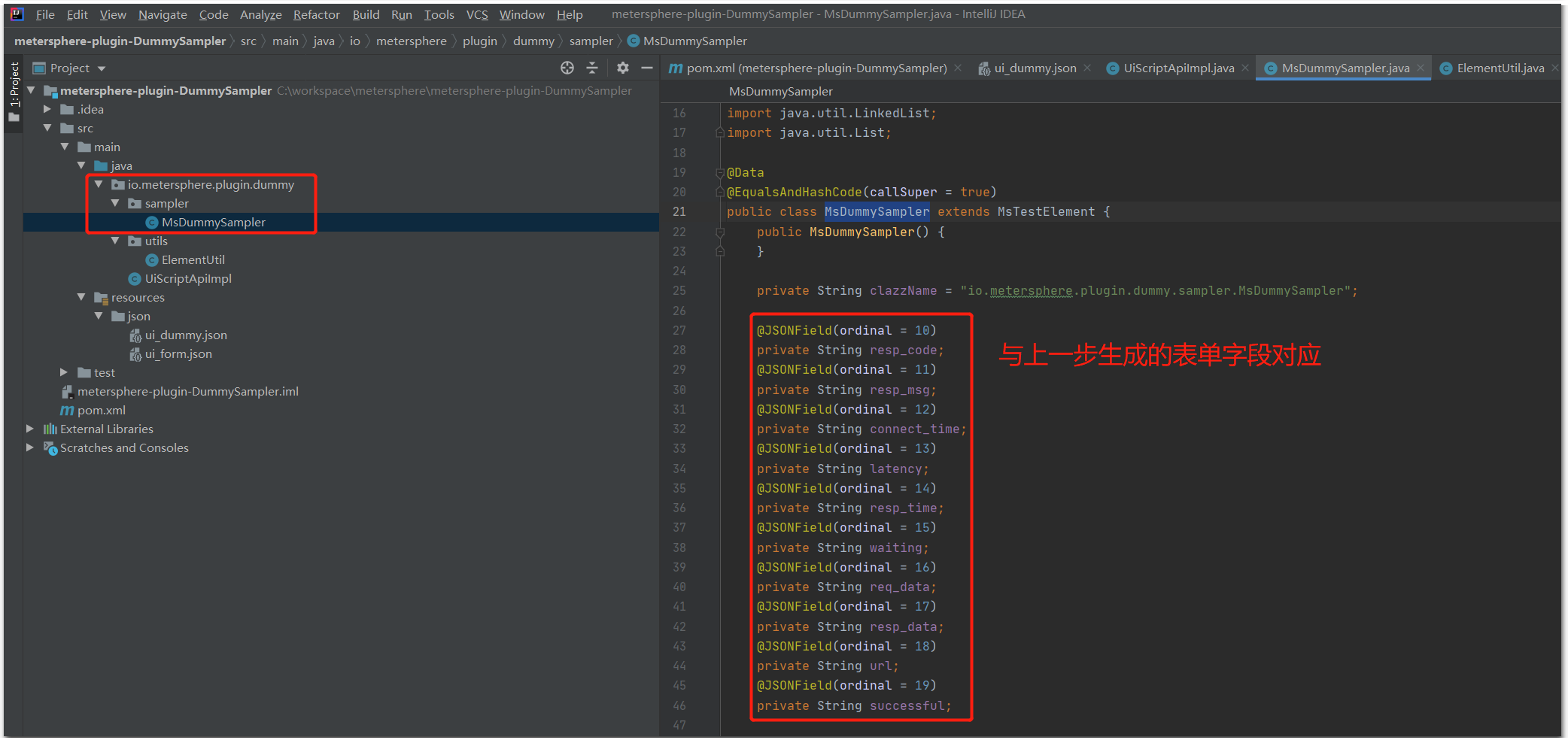Expand External Libraries node

(x=30, y=429)
